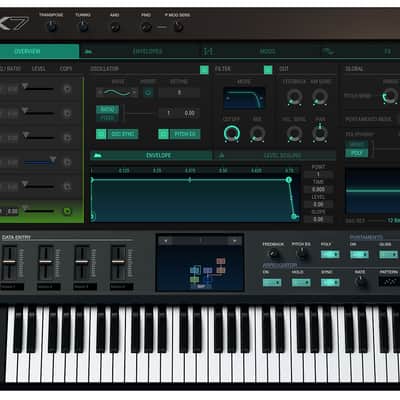
Task: Click the first Data Entry slider
Action: (x=9, y=263)
